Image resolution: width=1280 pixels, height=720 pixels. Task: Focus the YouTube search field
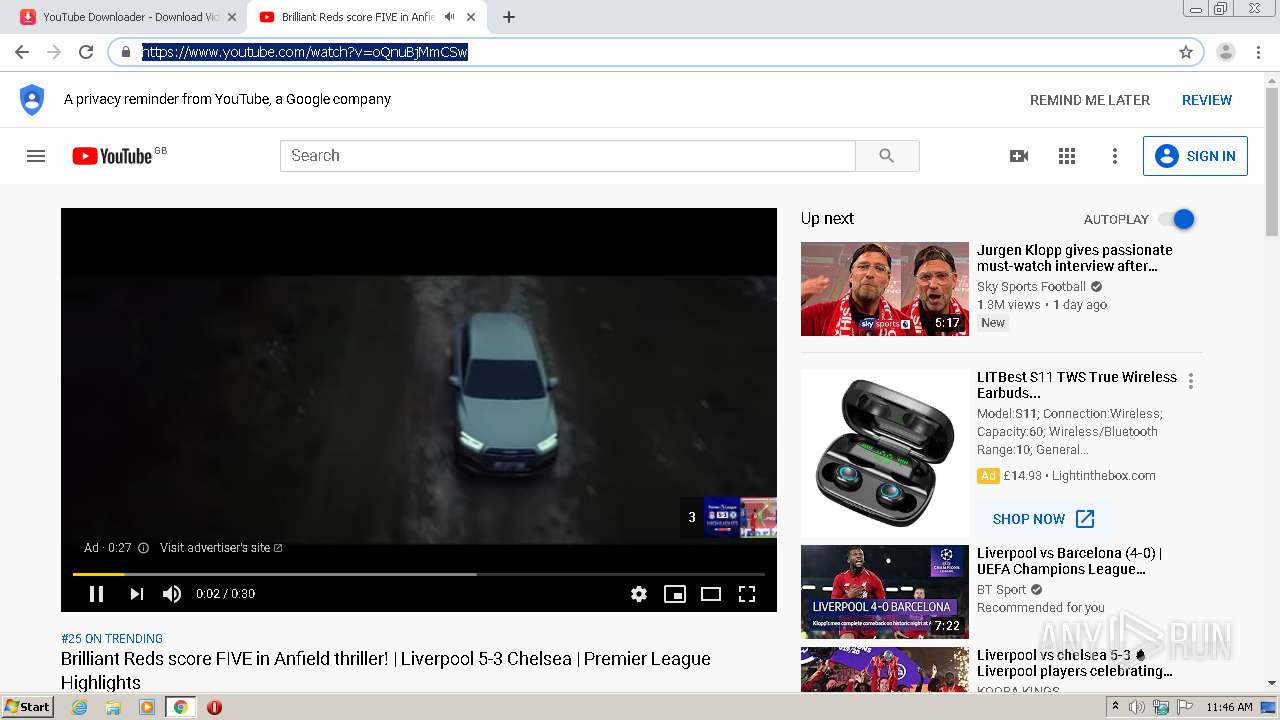(568, 156)
